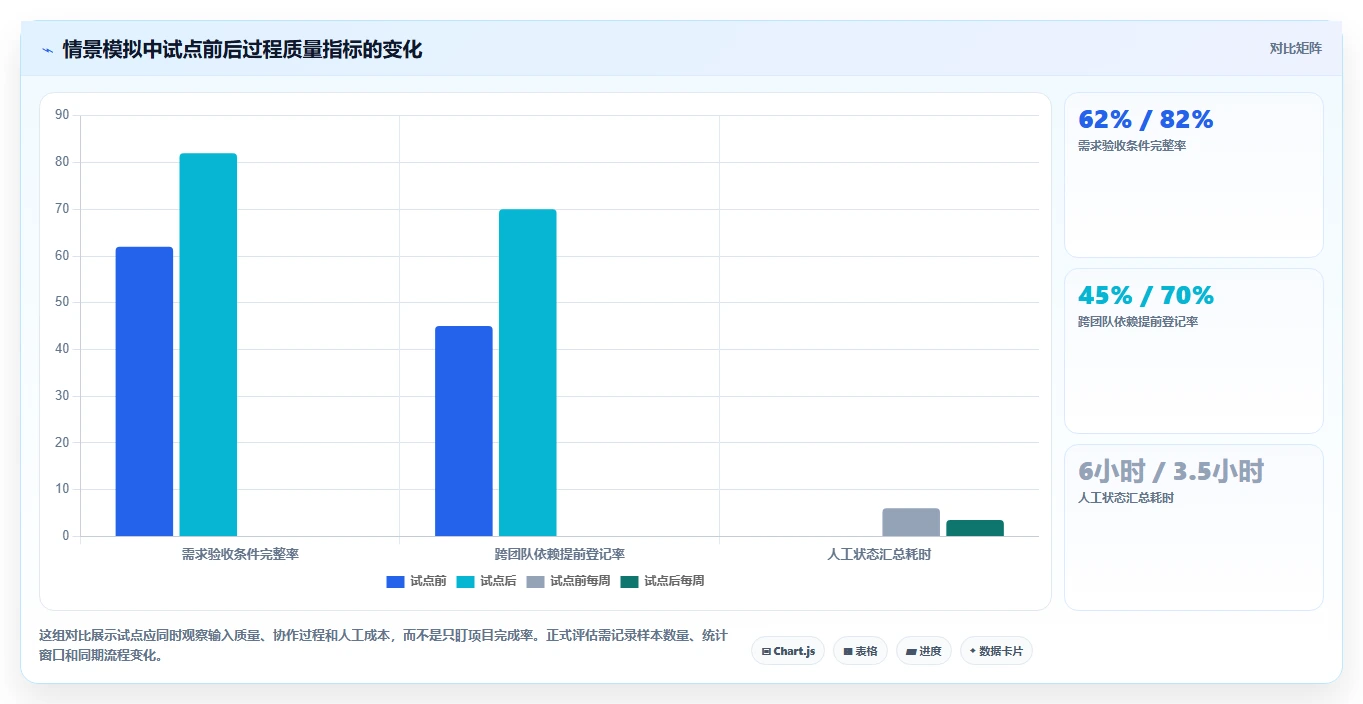Select the 表格 tag

pyautogui.click(x=860, y=651)
